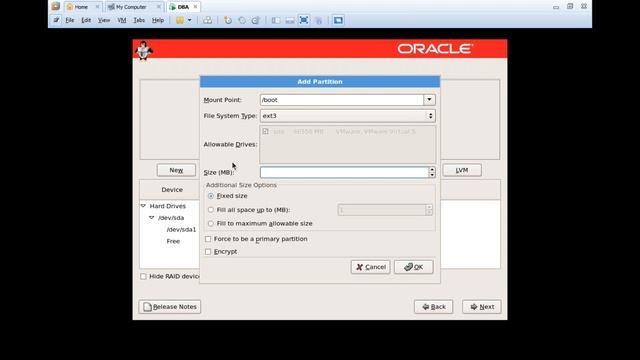Open the File menu

(70, 20)
